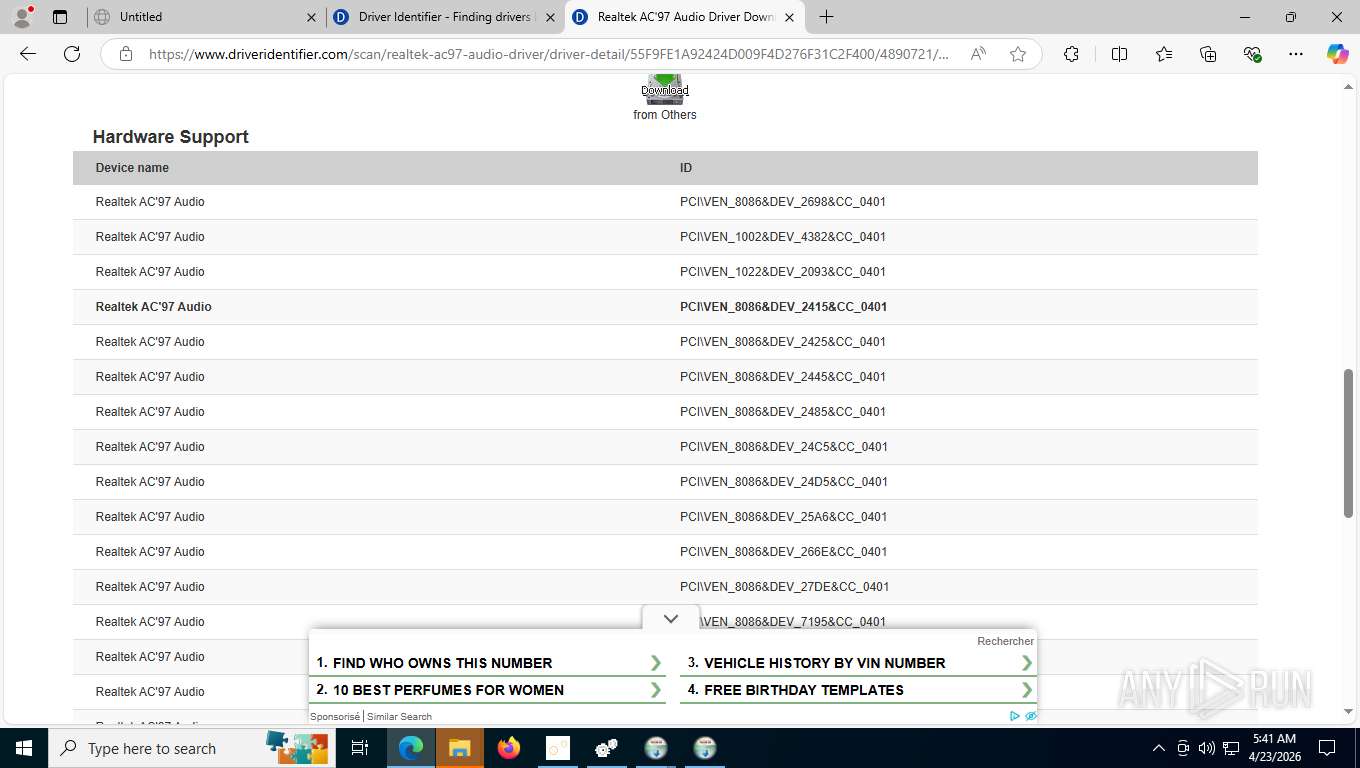Click the bold 'Realtek AC'97 Audio' device name
Screen dimensions: 1360x768
154,307
